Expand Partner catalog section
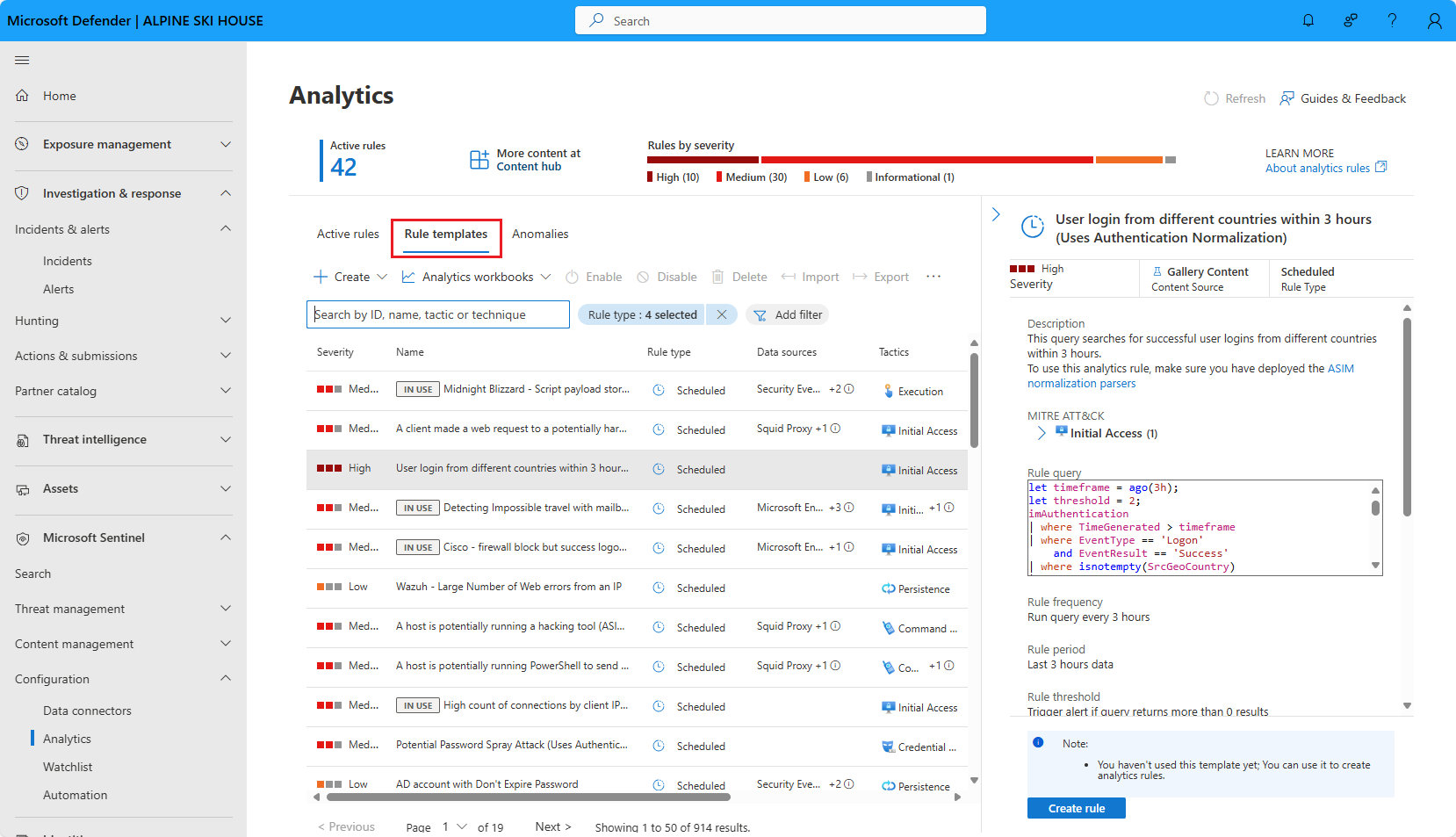The width and height of the screenshot is (1456, 837). pos(226,391)
